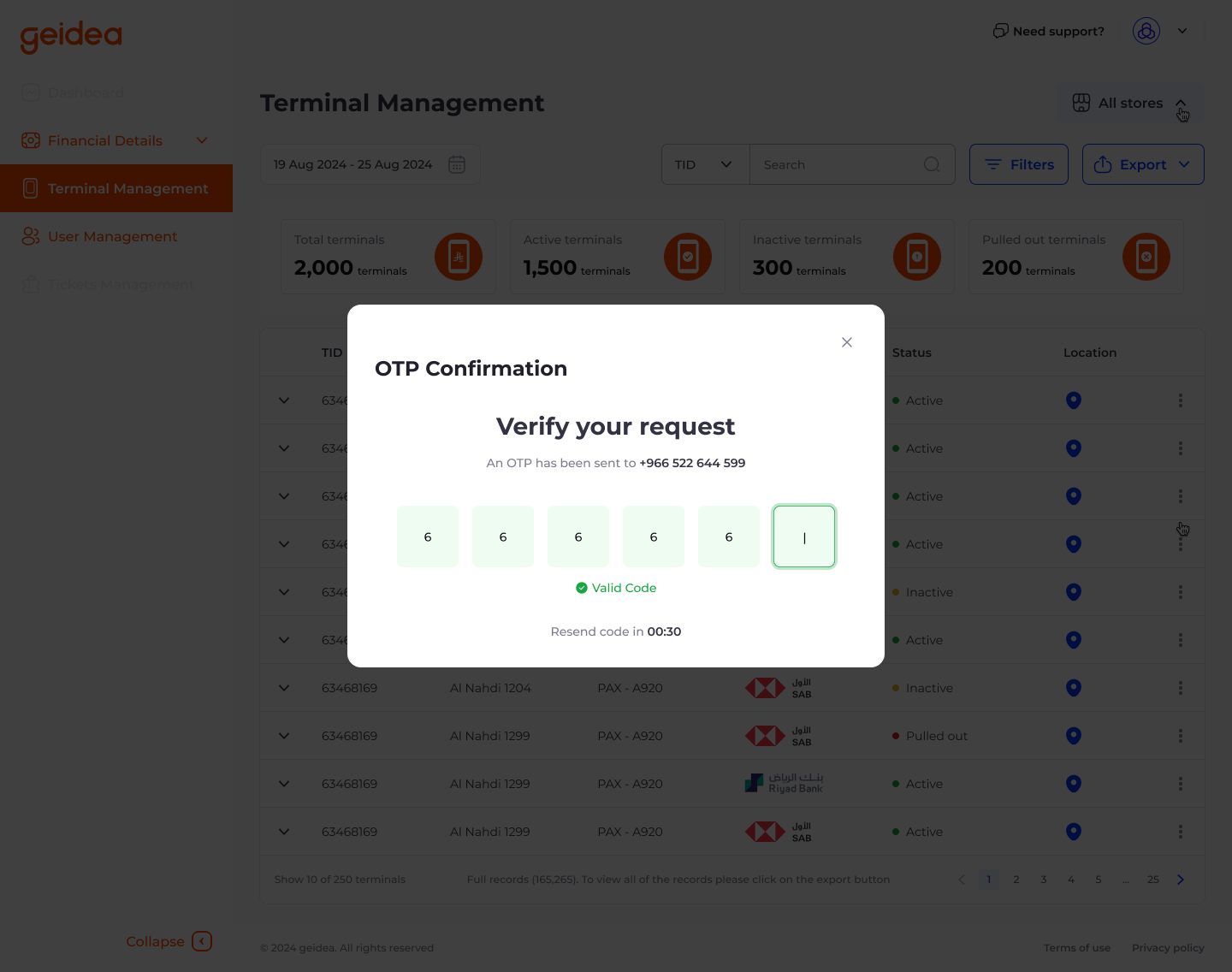Click the Filters button
Image resolution: width=1232 pixels, height=972 pixels.
coord(1018,164)
